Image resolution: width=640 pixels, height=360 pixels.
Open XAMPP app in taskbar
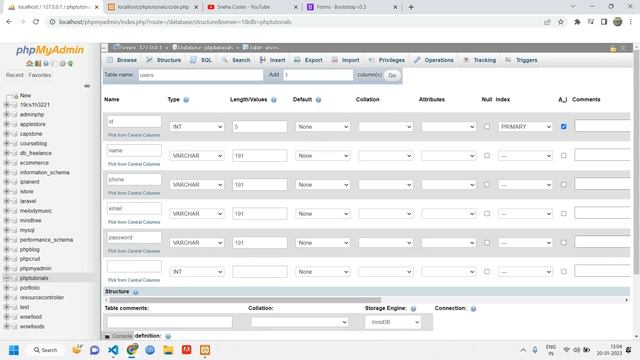pyautogui.click(x=205, y=350)
